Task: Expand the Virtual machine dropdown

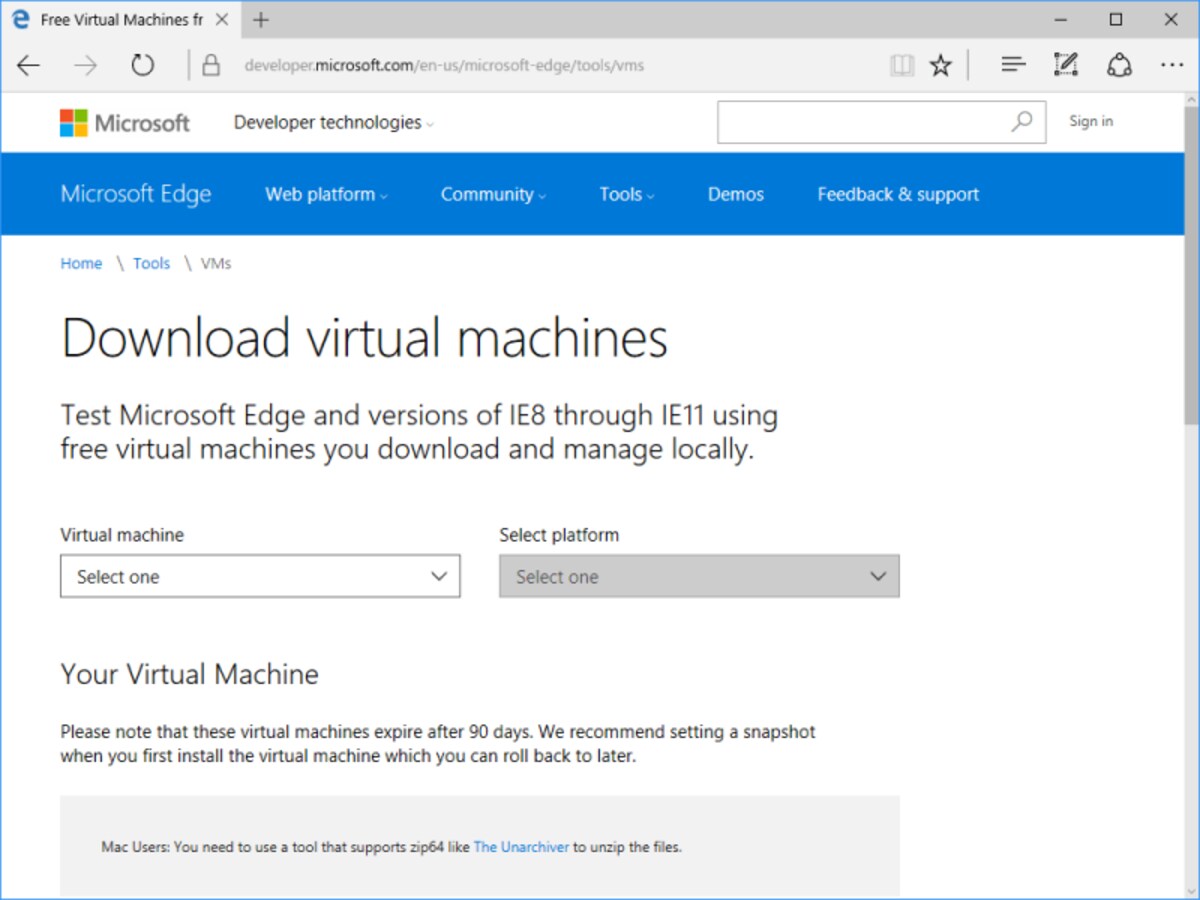Action: (x=260, y=577)
